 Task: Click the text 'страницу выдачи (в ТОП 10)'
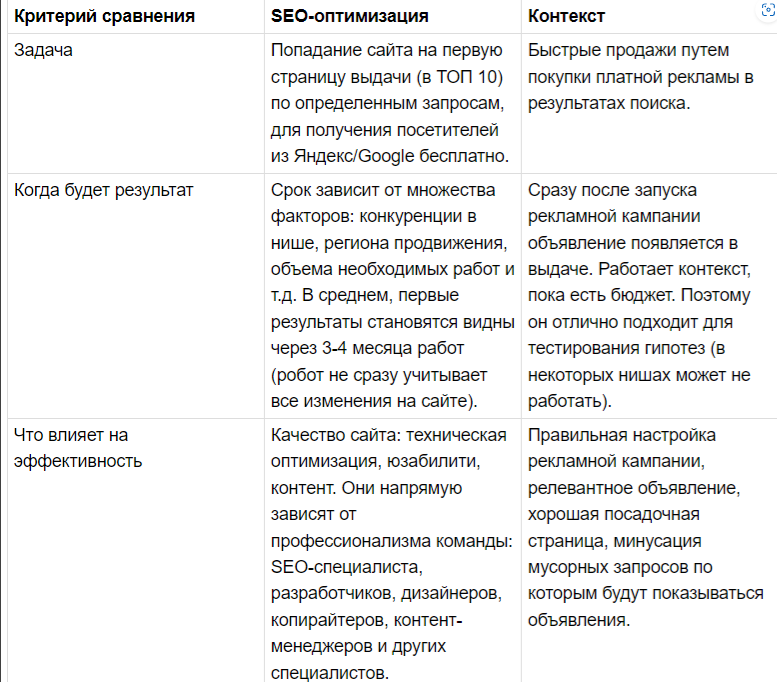point(387,77)
